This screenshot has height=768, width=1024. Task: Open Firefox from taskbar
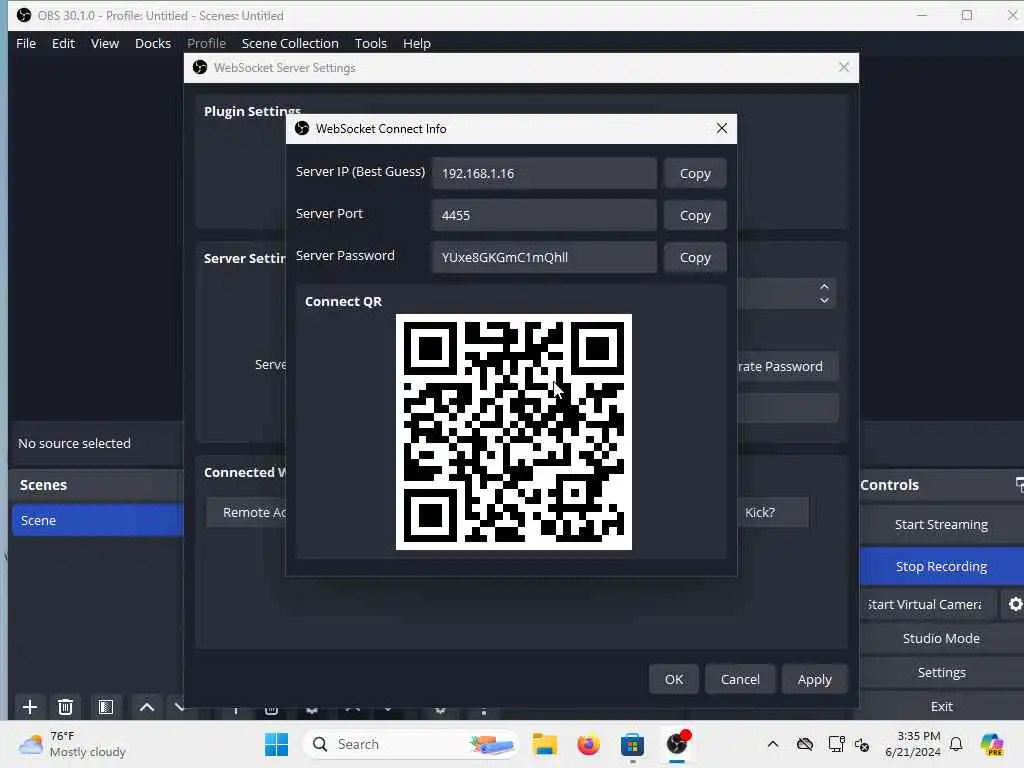tap(588, 744)
